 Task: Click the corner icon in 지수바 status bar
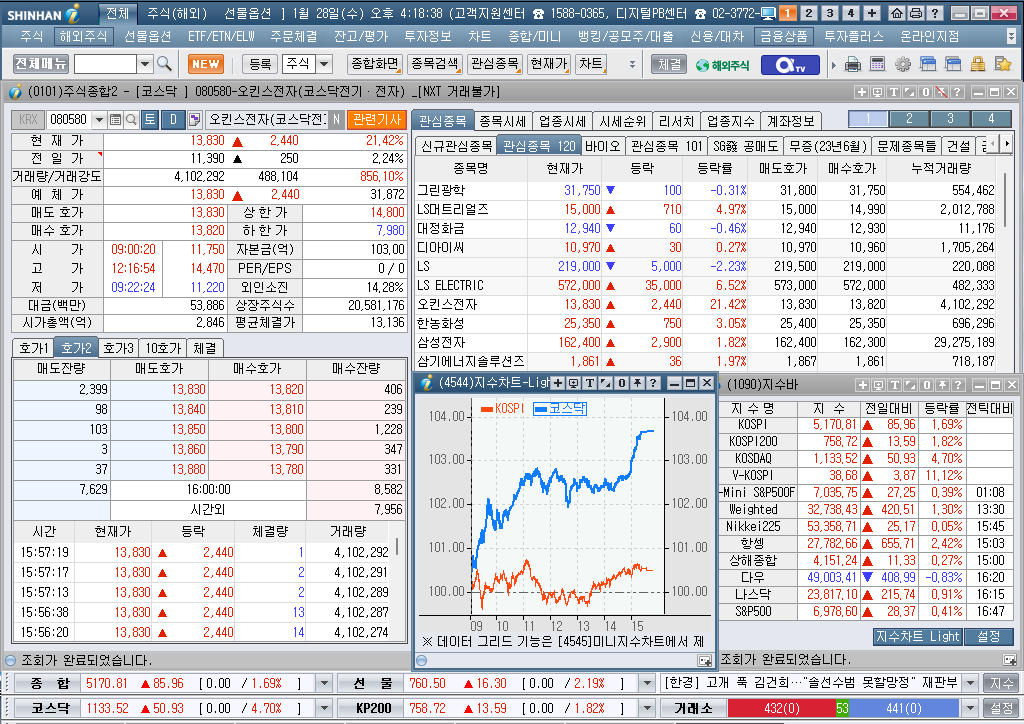[1009, 660]
